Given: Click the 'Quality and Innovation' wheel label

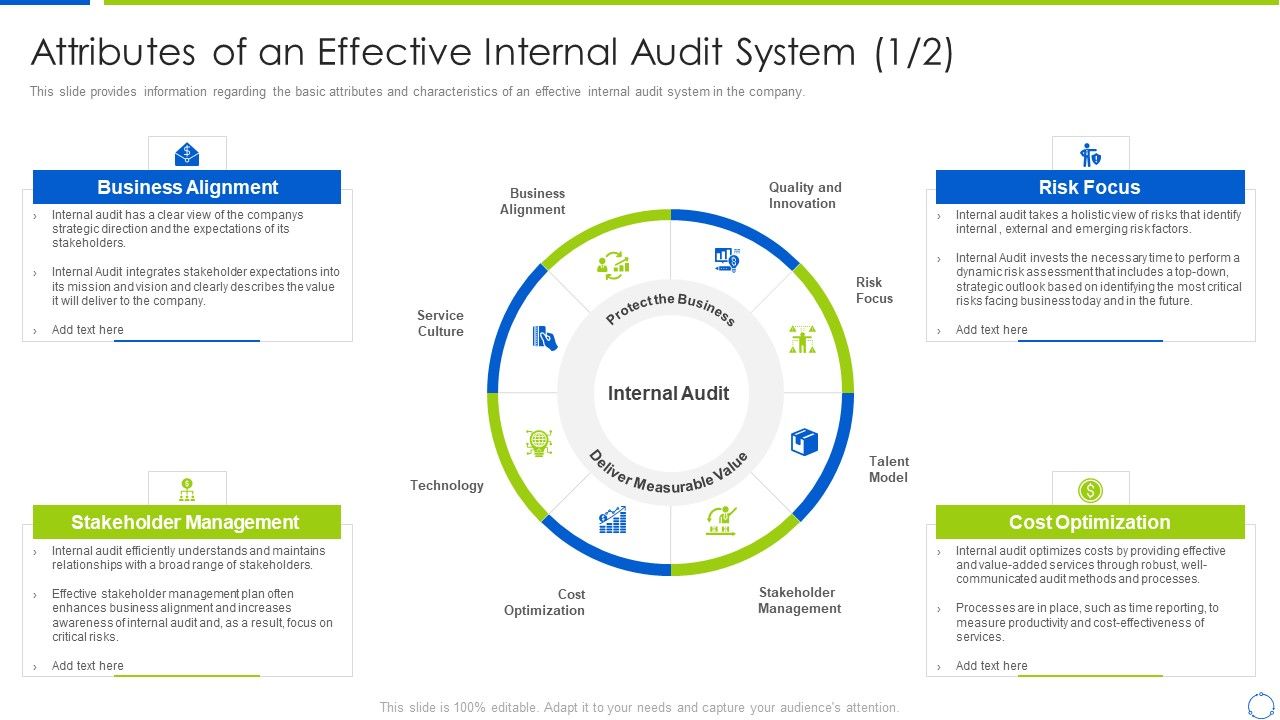Looking at the screenshot, I should click(x=805, y=195).
